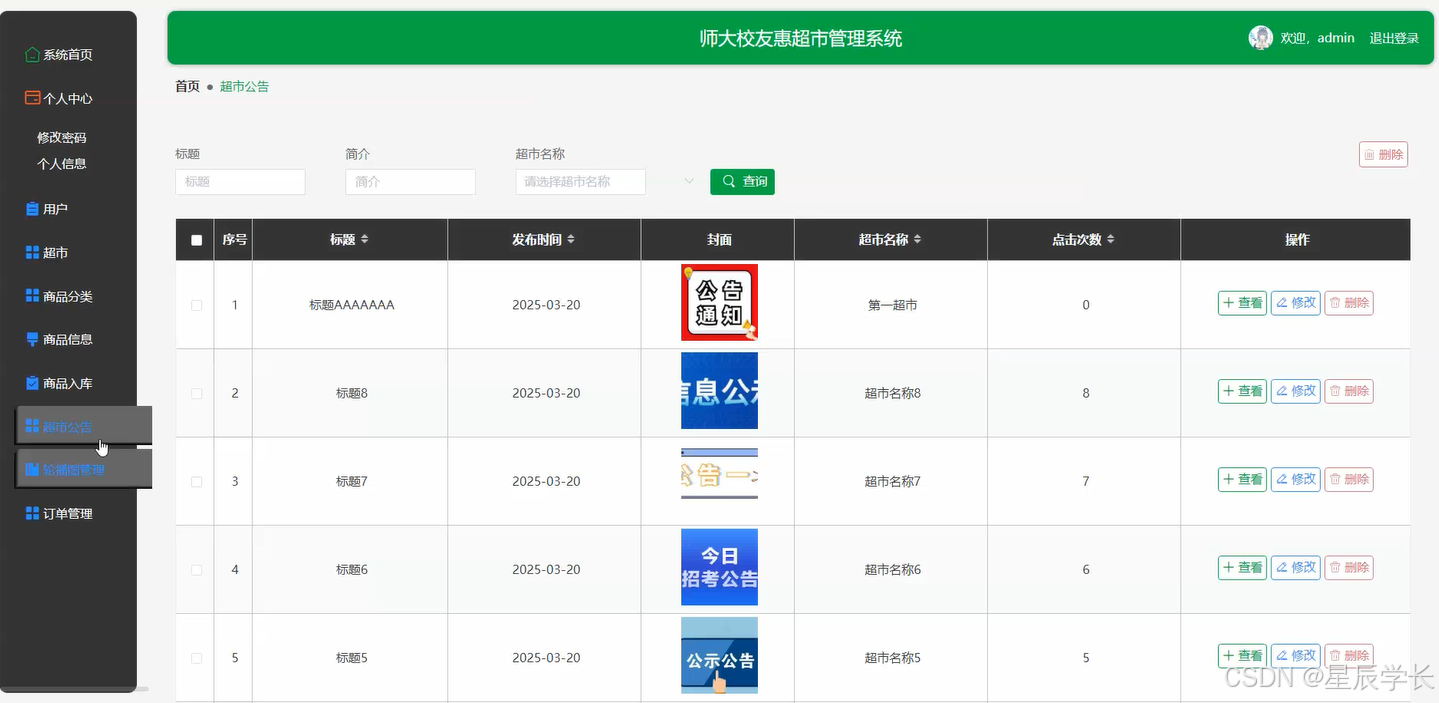This screenshot has height=703, width=1439.
Task: Check the row 4 checkbox for 标题6
Action: pos(196,569)
